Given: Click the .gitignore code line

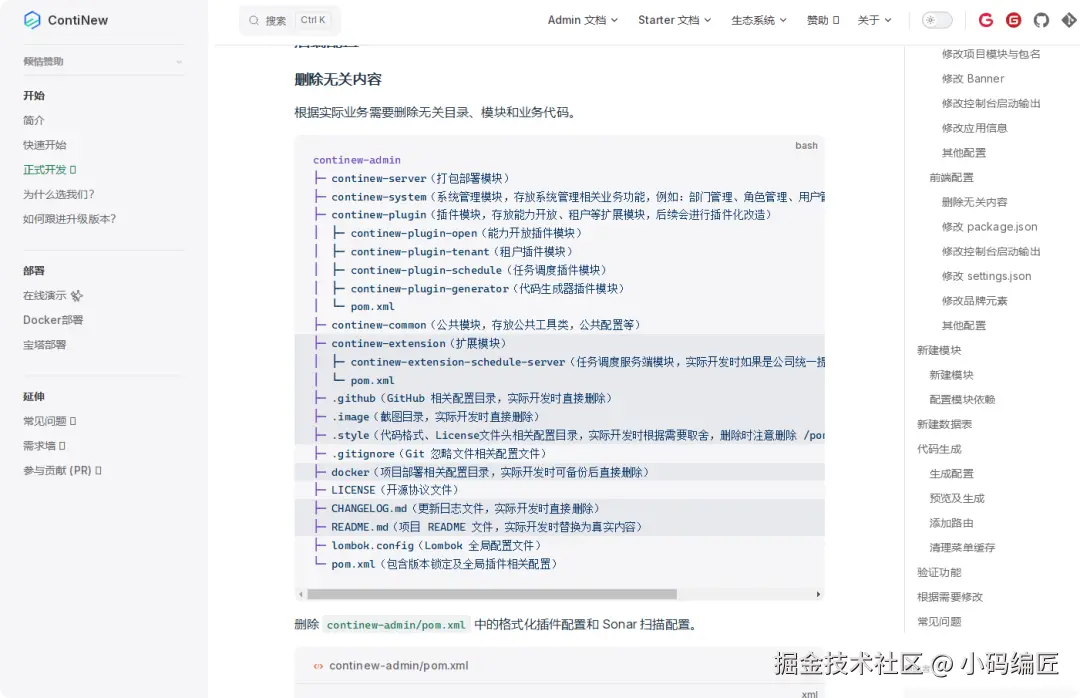Looking at the screenshot, I should (430, 453).
